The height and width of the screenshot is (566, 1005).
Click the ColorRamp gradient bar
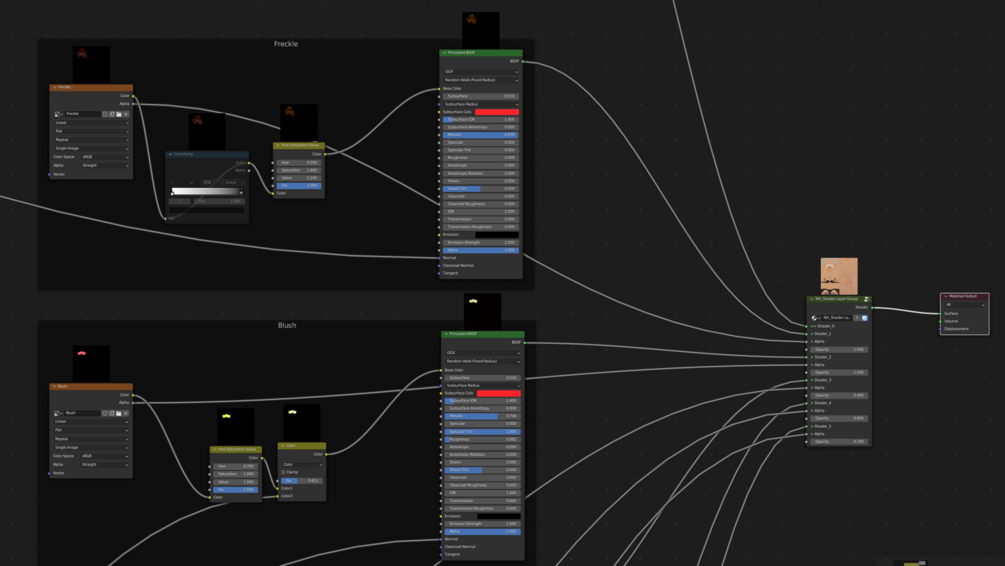[x=207, y=192]
